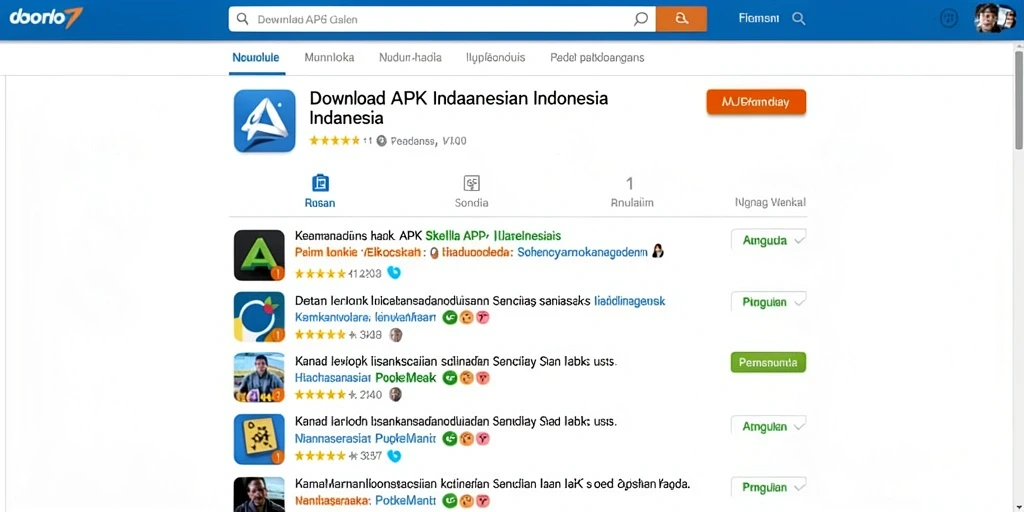1024x512 pixels.
Task: Click green badge icon after 'Kamkanvolare'
Action: (x=450, y=317)
